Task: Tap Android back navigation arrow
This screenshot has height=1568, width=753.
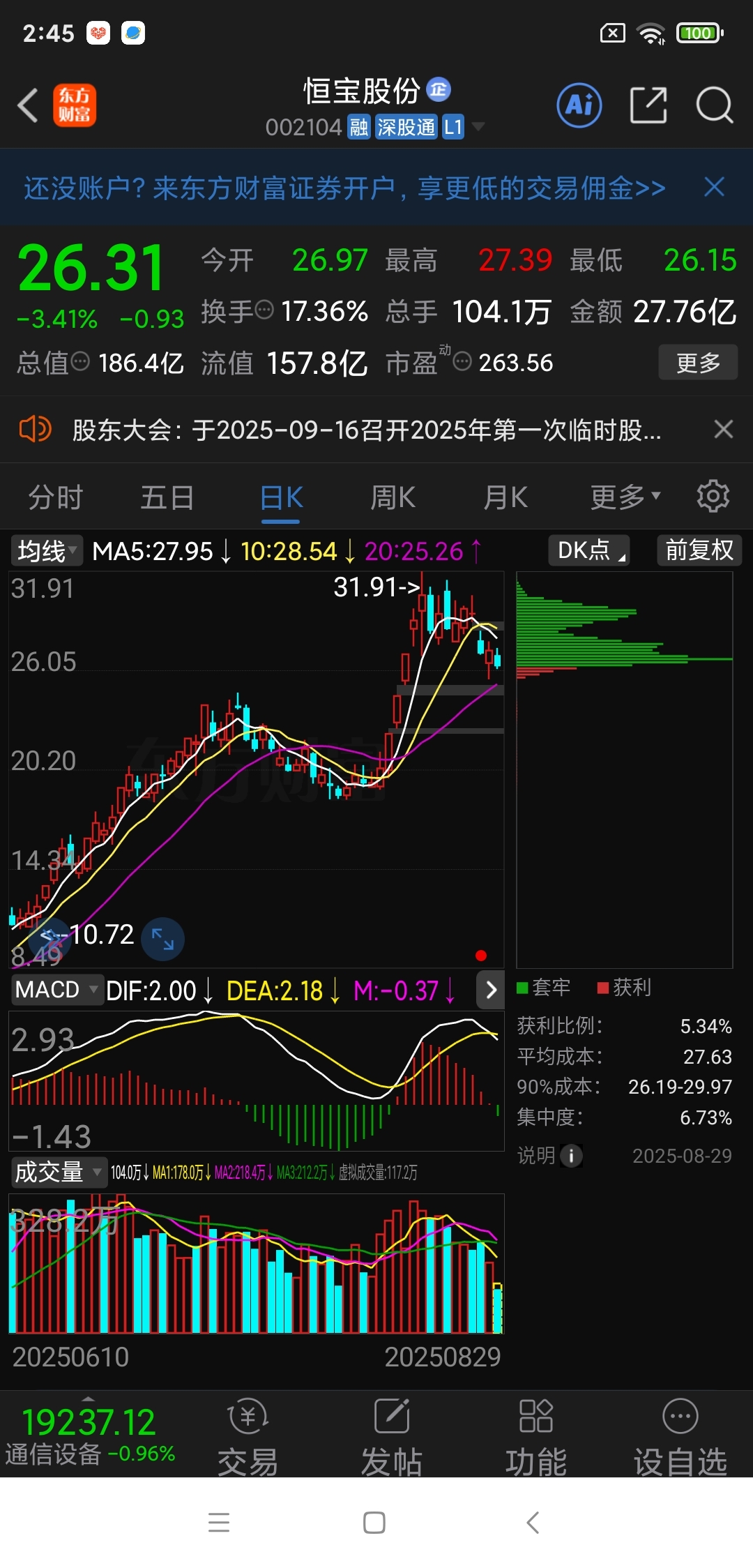Action: pos(533,1522)
